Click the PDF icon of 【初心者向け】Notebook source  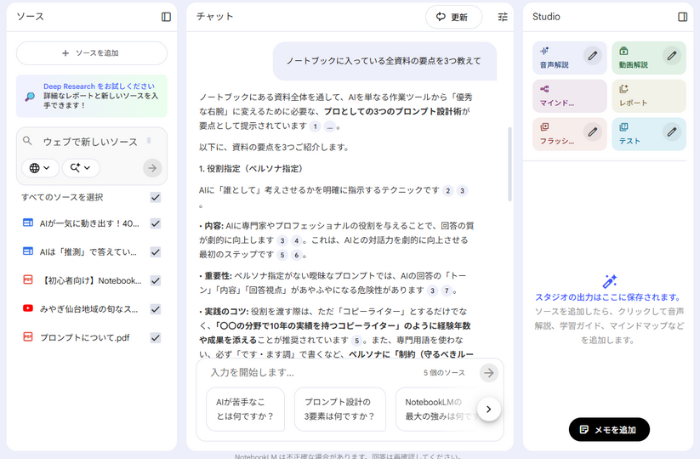28,280
